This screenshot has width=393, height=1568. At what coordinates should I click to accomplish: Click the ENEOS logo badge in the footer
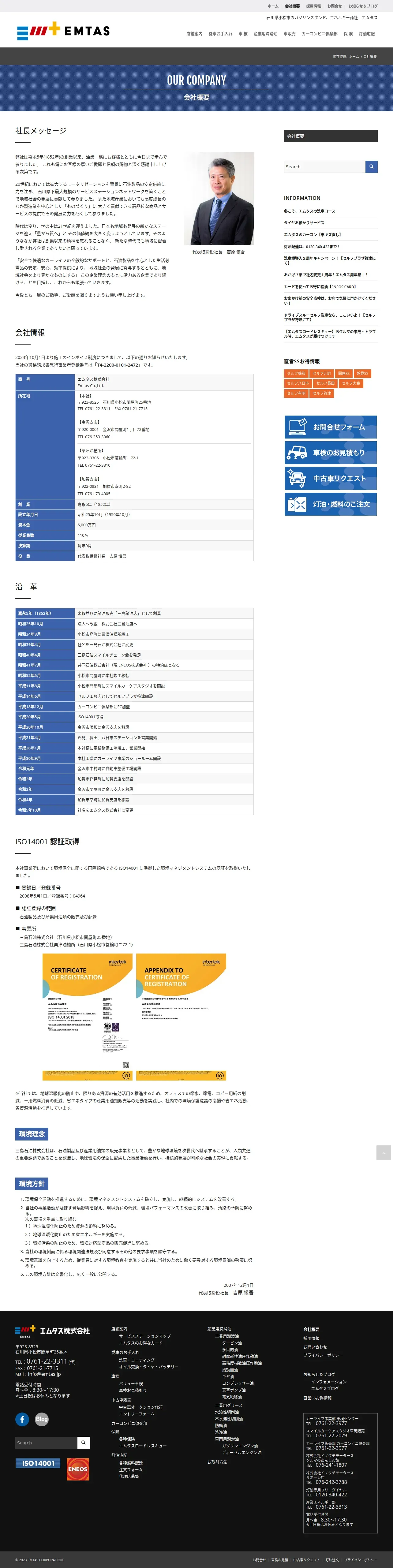click(77, 1469)
